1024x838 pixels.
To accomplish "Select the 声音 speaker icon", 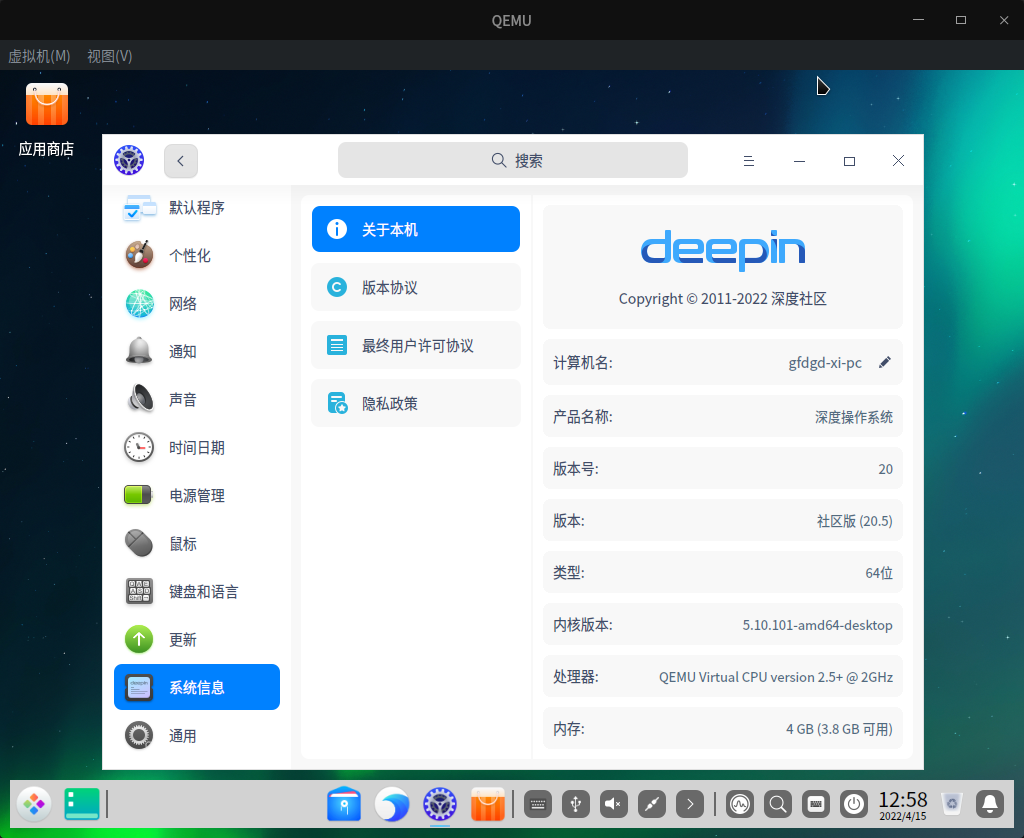I will click(x=139, y=399).
